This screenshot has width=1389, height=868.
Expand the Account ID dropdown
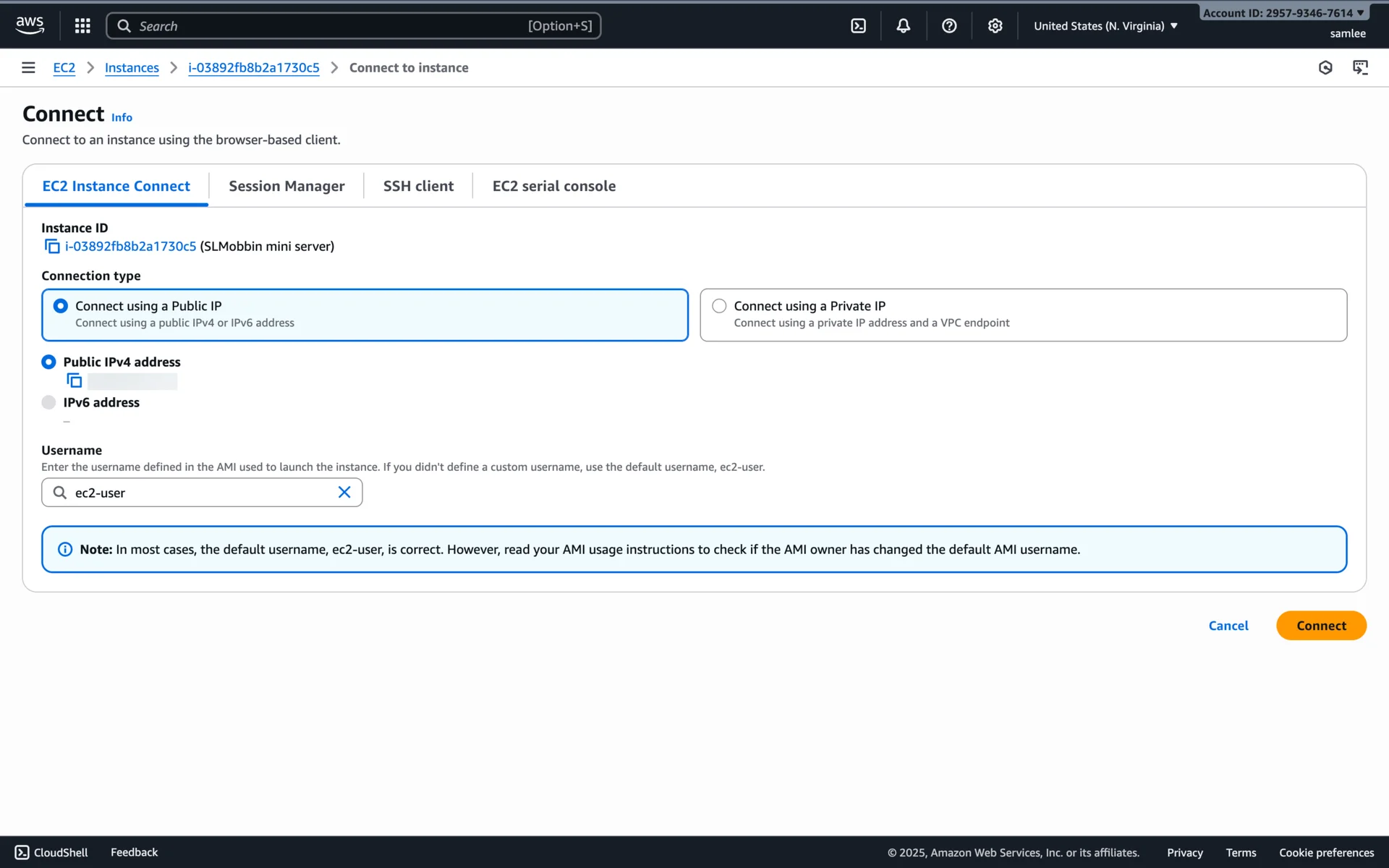point(1283,13)
